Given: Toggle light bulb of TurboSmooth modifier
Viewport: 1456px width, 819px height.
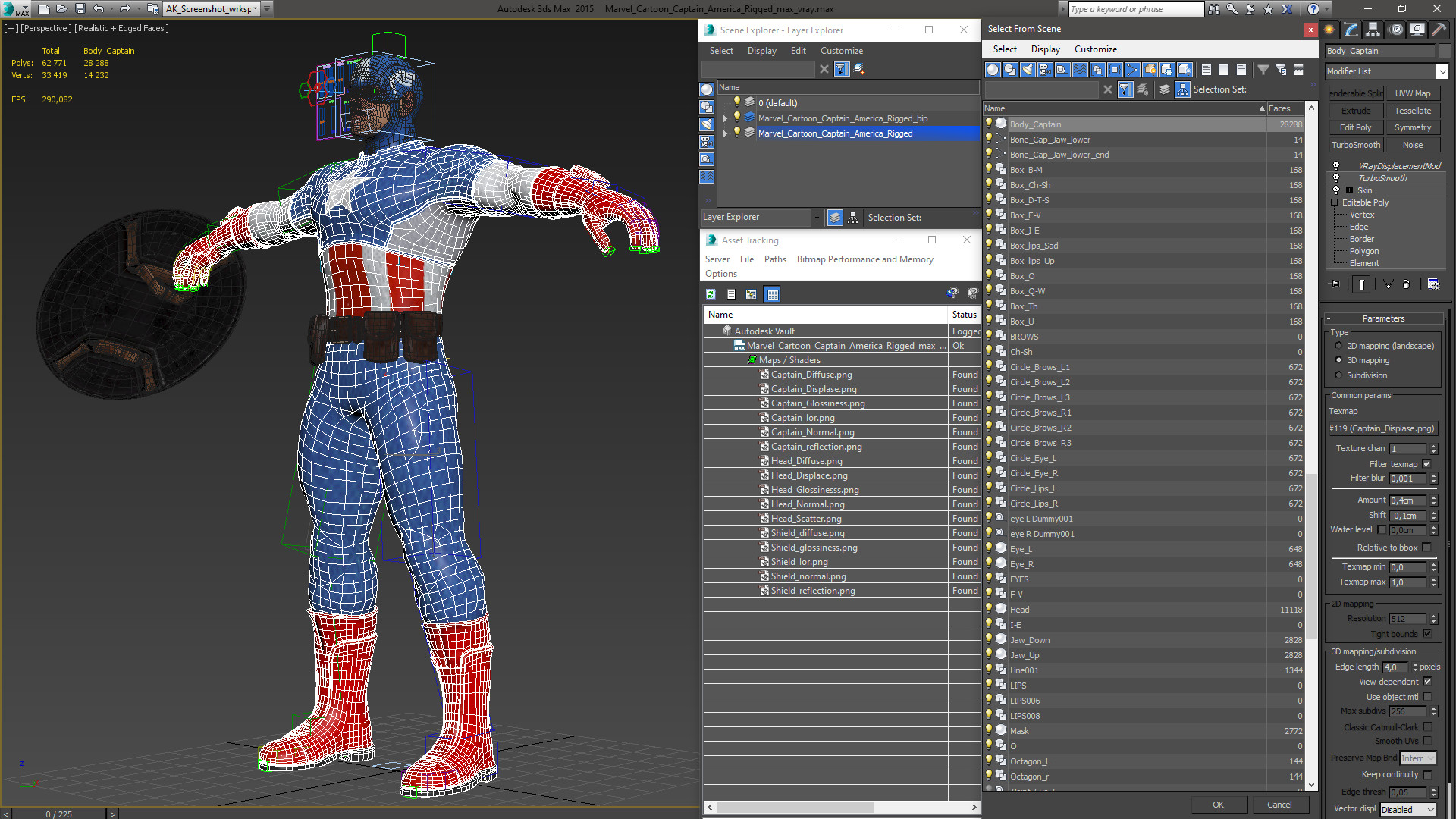Looking at the screenshot, I should 1336,178.
